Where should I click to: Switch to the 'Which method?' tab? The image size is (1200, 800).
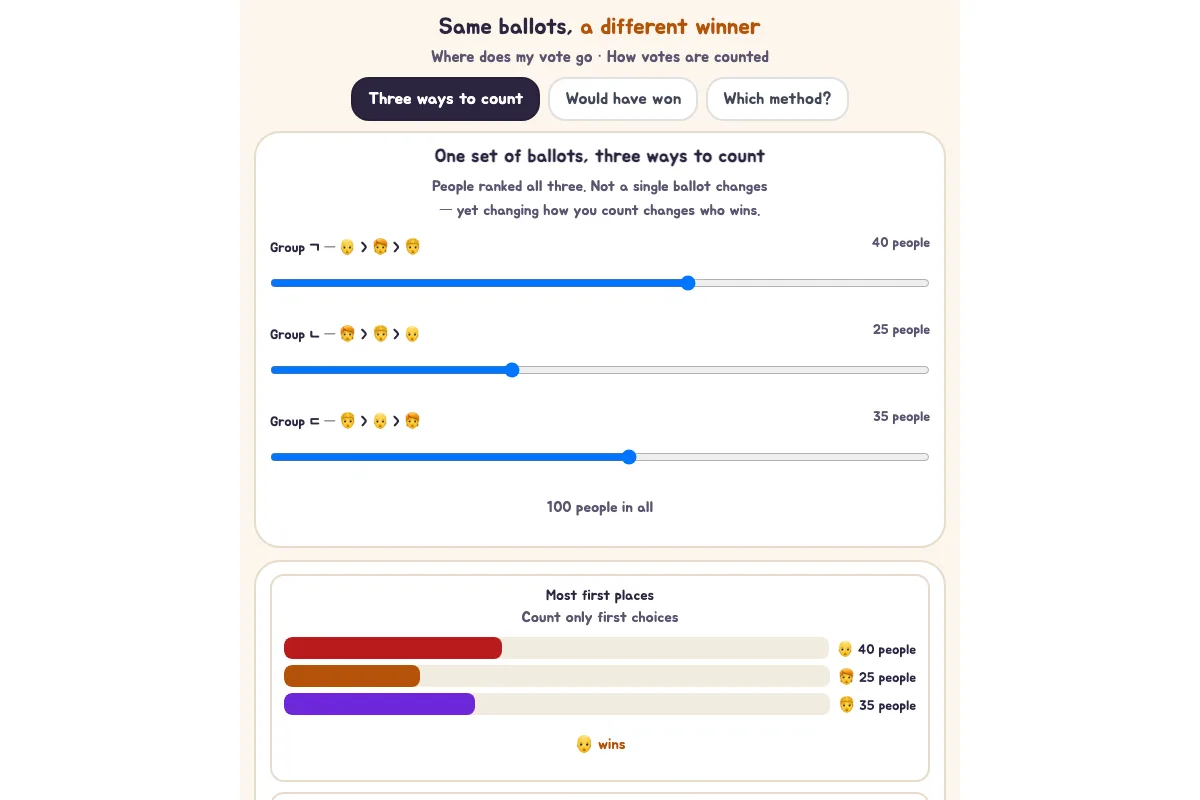coord(777,99)
